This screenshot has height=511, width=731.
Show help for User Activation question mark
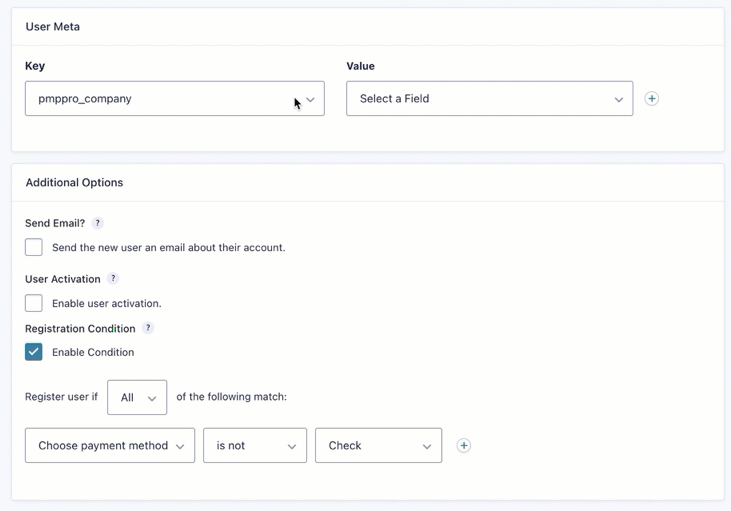[113, 279]
